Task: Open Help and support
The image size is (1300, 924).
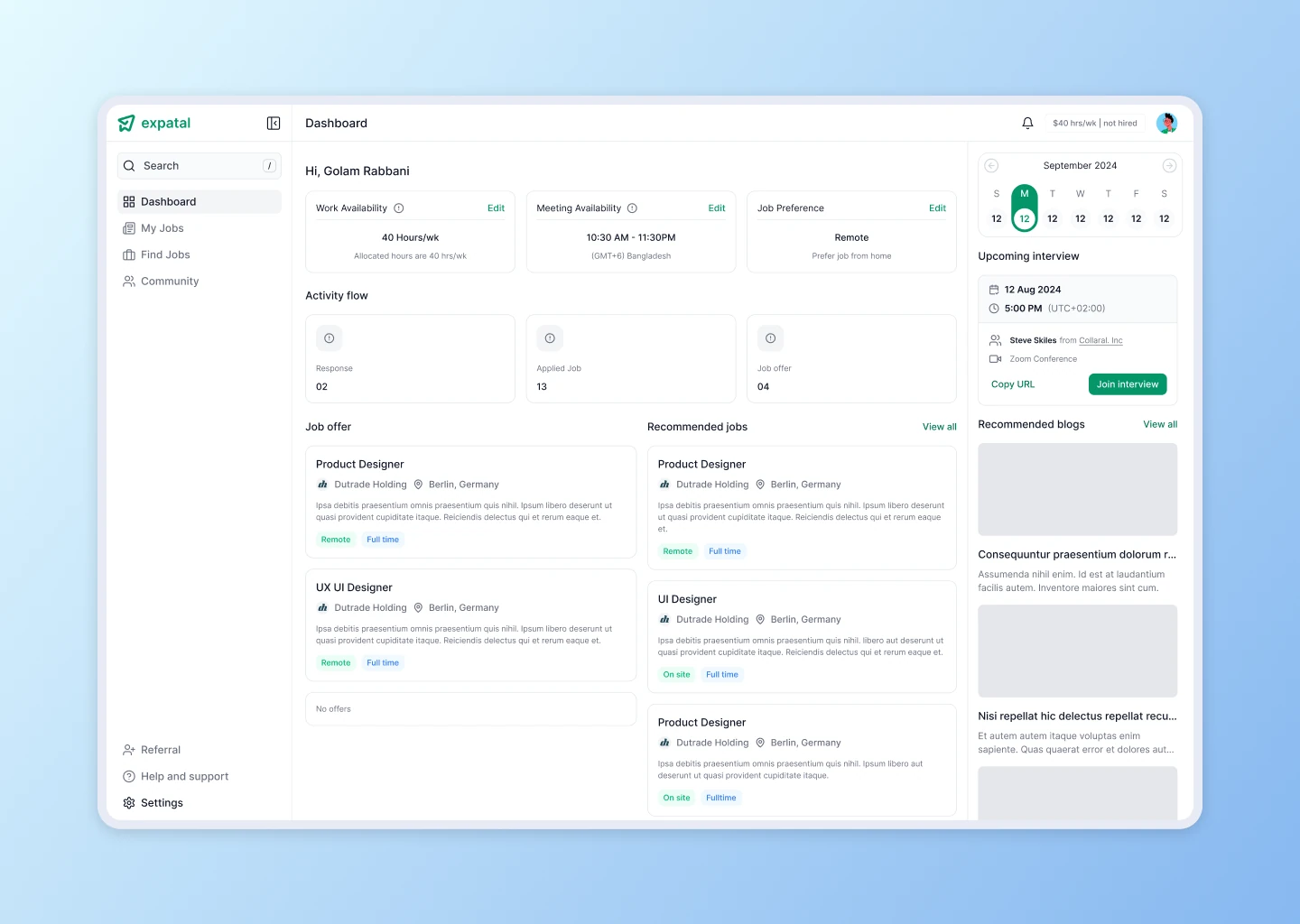Action: [200, 776]
